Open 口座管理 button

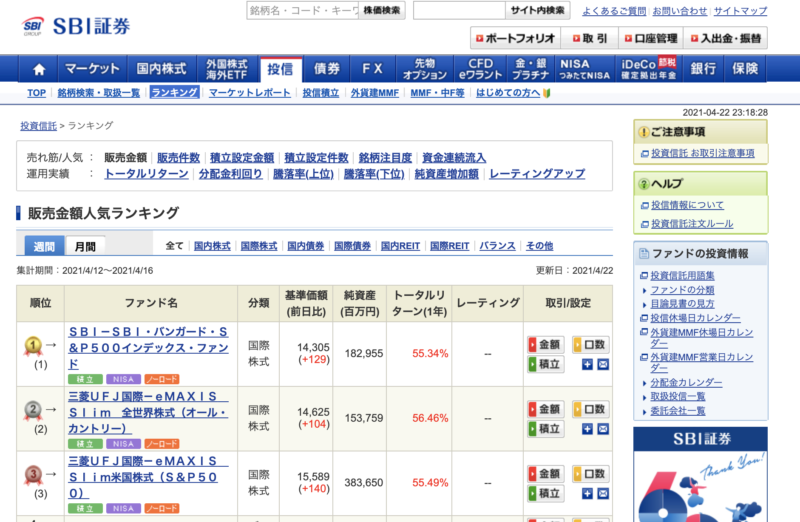pos(651,38)
